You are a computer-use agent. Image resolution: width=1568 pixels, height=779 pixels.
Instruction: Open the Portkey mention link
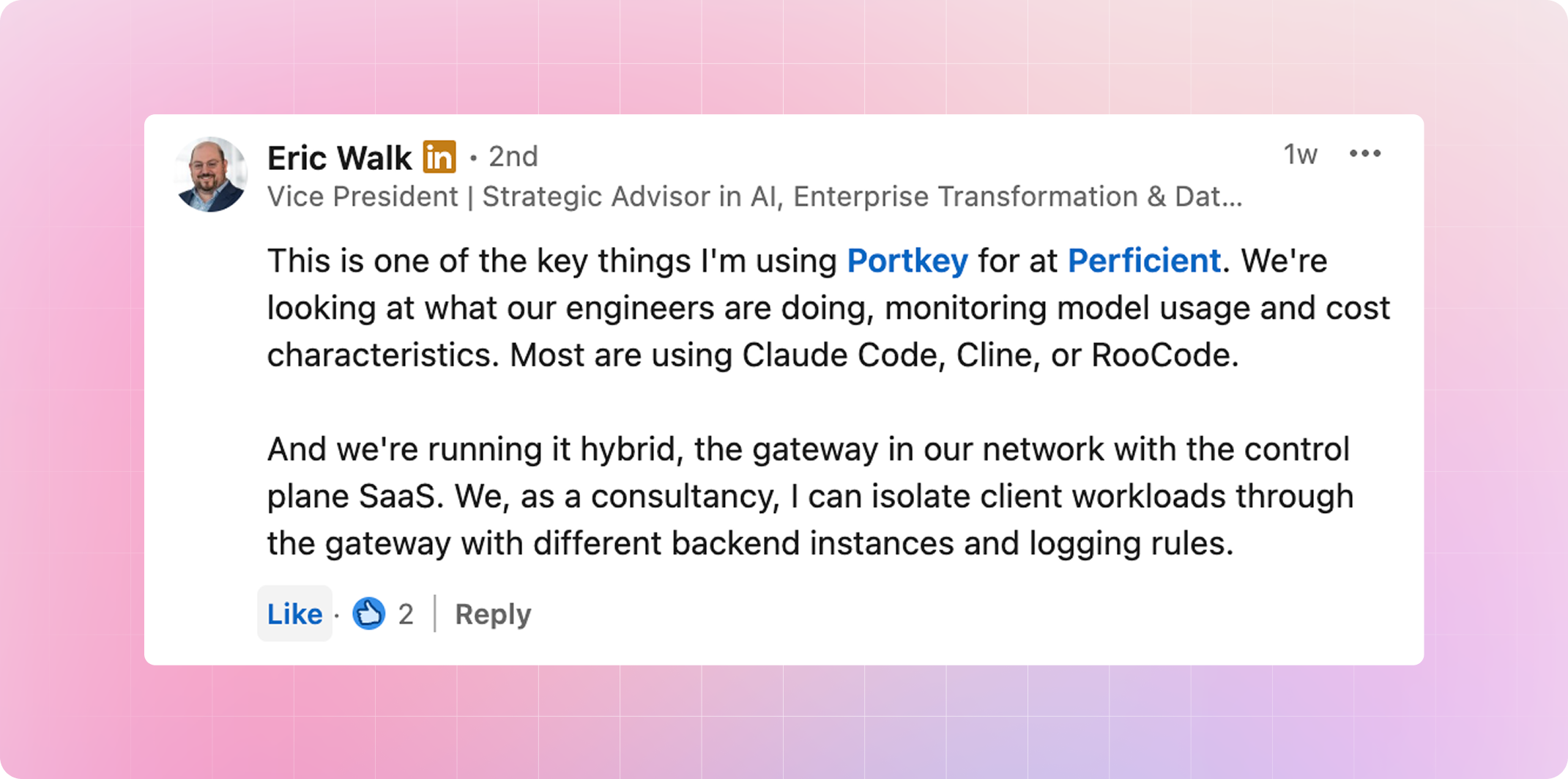(x=907, y=261)
